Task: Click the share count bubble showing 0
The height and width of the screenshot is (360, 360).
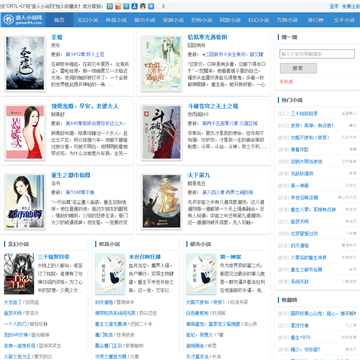Action: pos(163,6)
